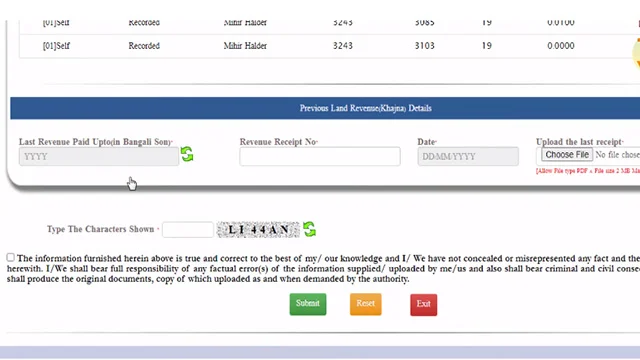Screen dimensions: 640x360
Task: Tick the declaration checkbox
Action: click(x=11, y=257)
